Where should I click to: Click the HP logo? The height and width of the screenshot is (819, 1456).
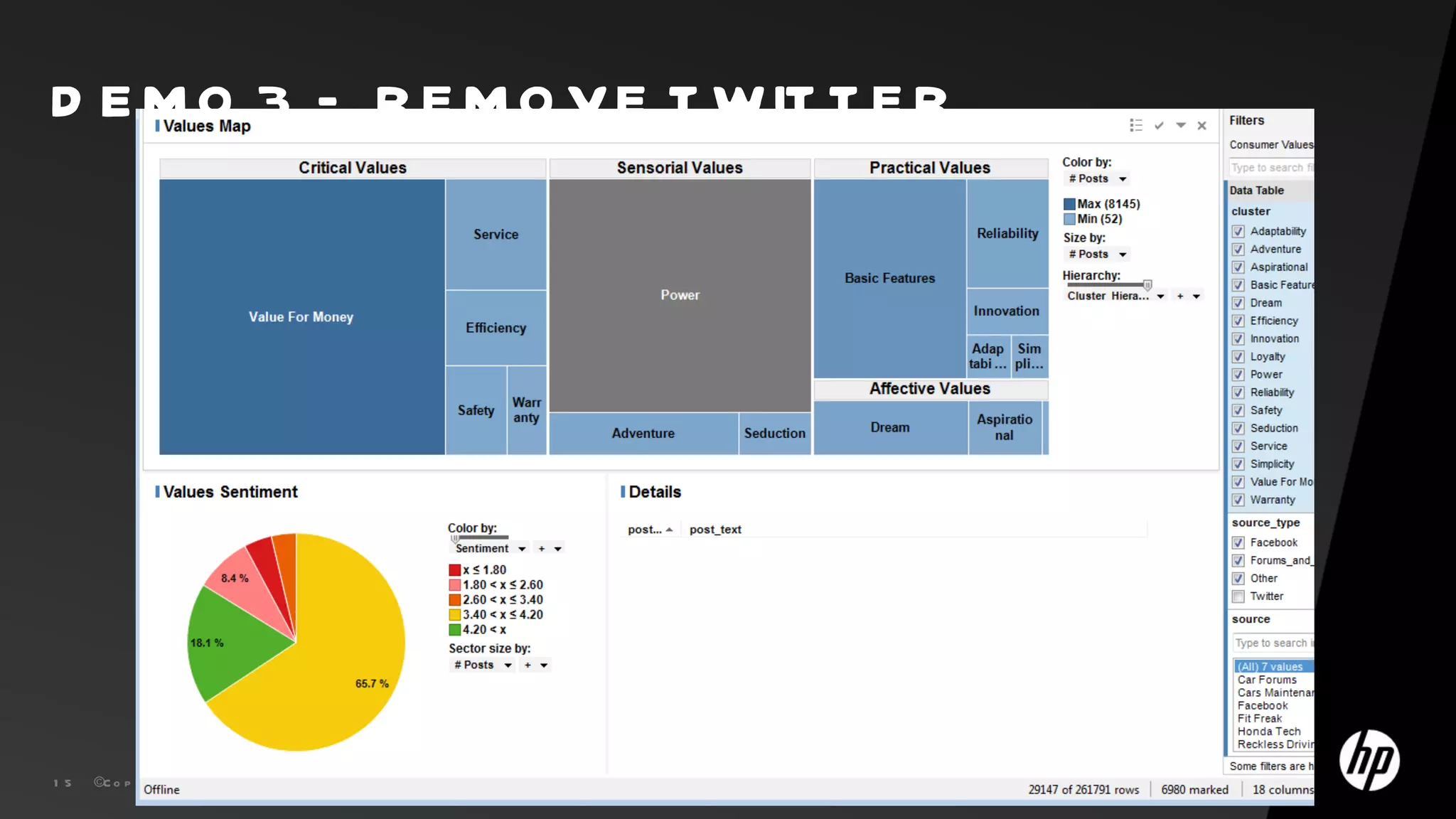1369,760
